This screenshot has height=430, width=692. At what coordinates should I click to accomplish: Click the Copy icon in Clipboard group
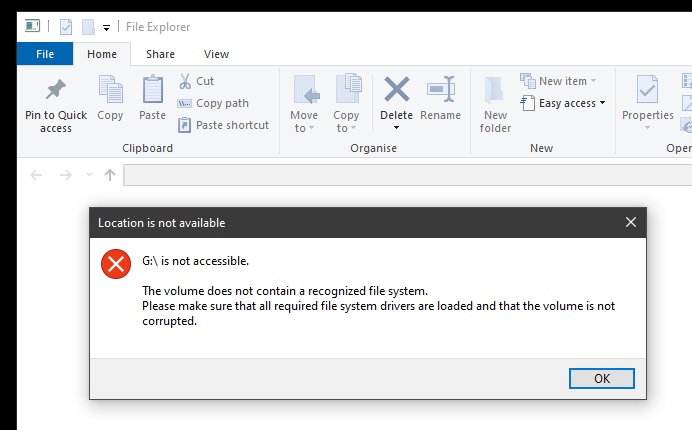pyautogui.click(x=110, y=91)
